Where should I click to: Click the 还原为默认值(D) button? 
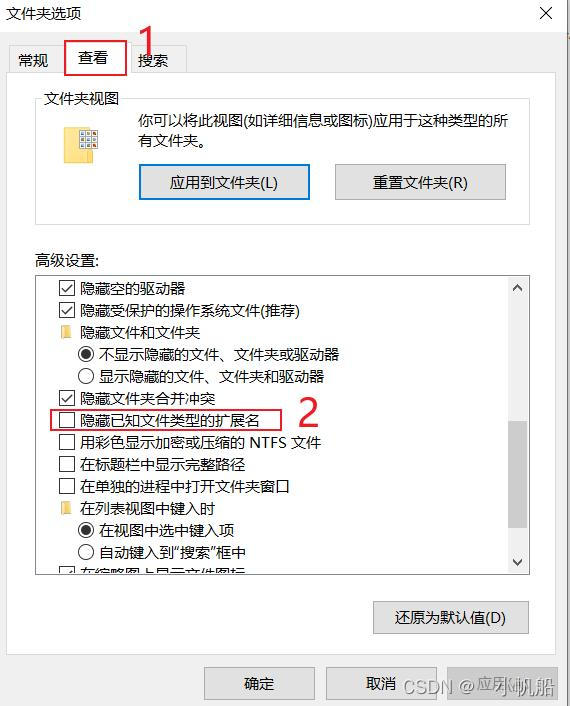pos(451,617)
